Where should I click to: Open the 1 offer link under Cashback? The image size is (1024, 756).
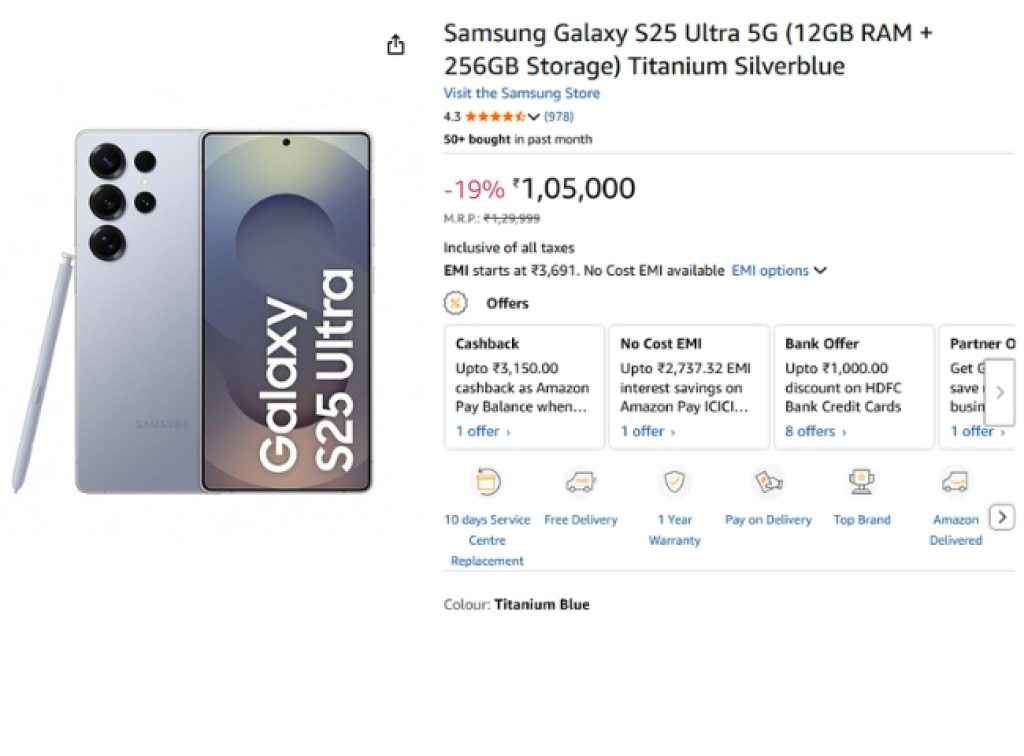[475, 431]
